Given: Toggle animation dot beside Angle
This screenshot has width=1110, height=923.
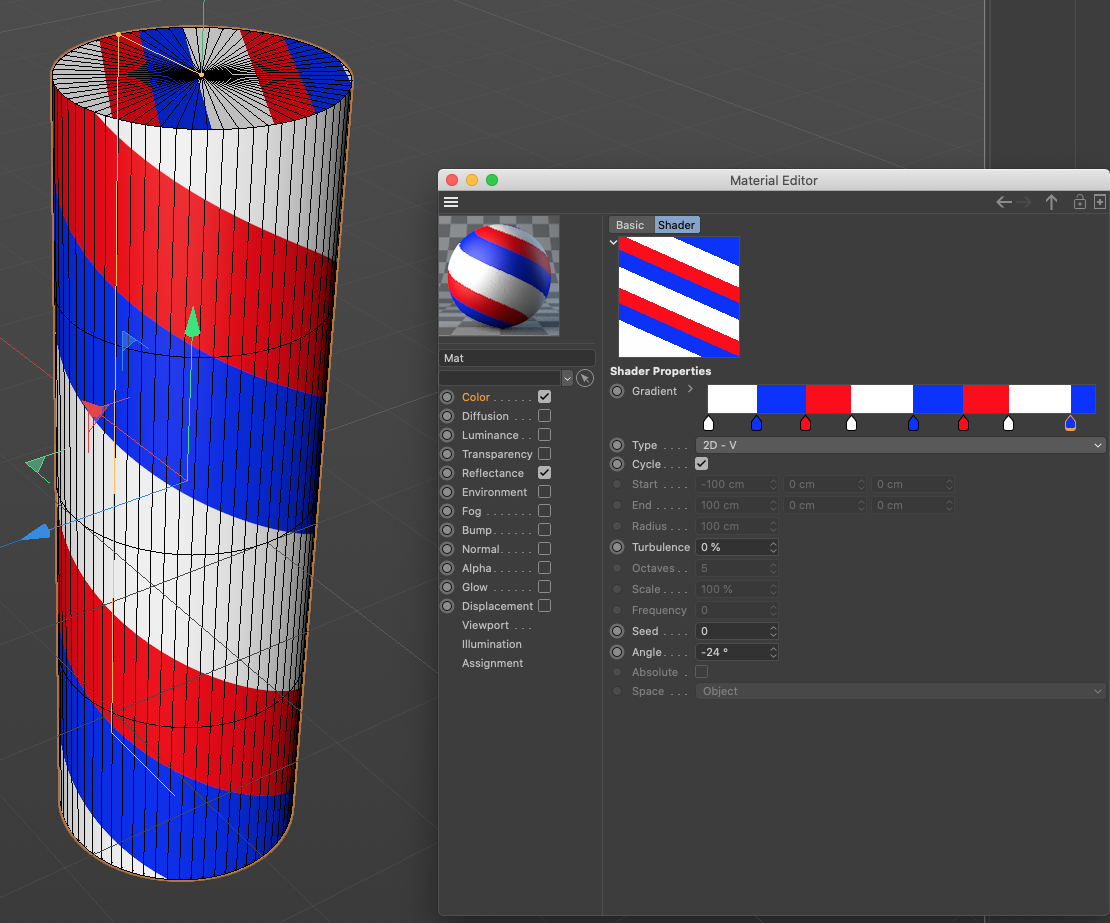Looking at the screenshot, I should tap(617, 652).
